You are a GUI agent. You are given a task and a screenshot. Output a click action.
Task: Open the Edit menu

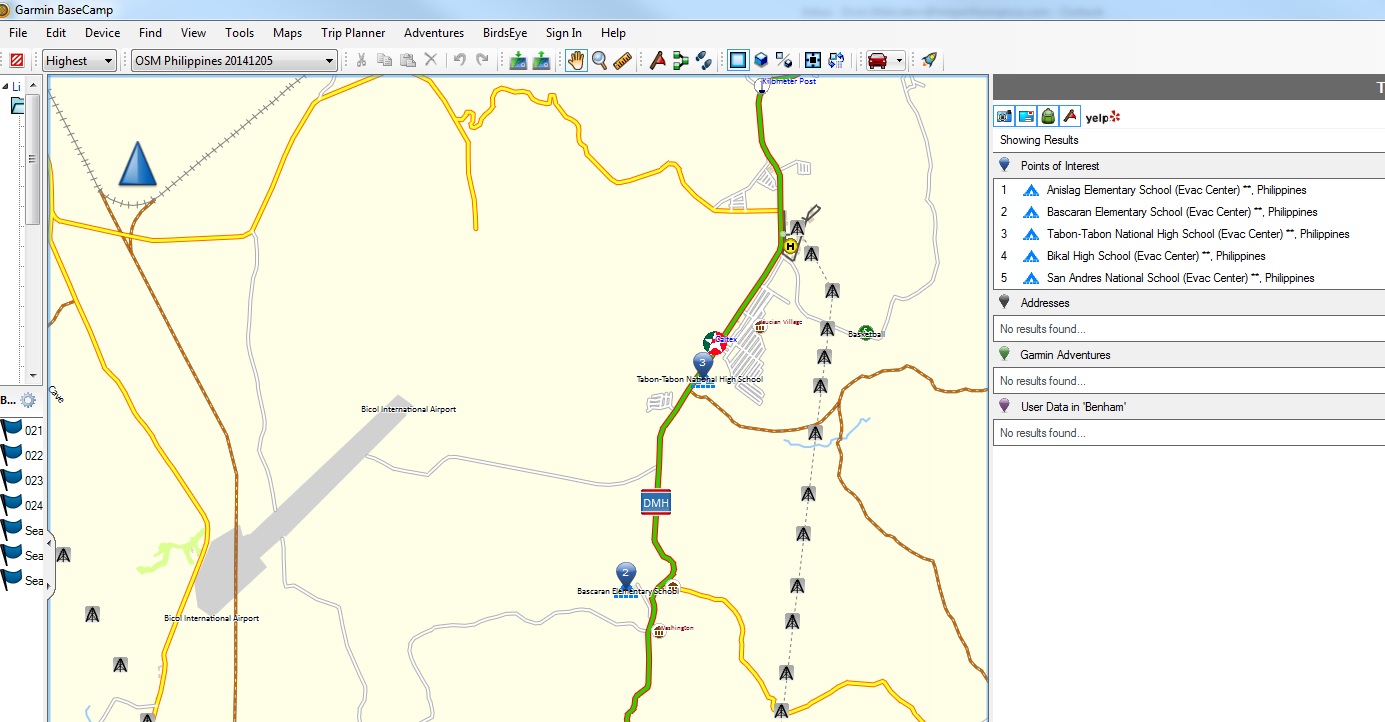56,33
